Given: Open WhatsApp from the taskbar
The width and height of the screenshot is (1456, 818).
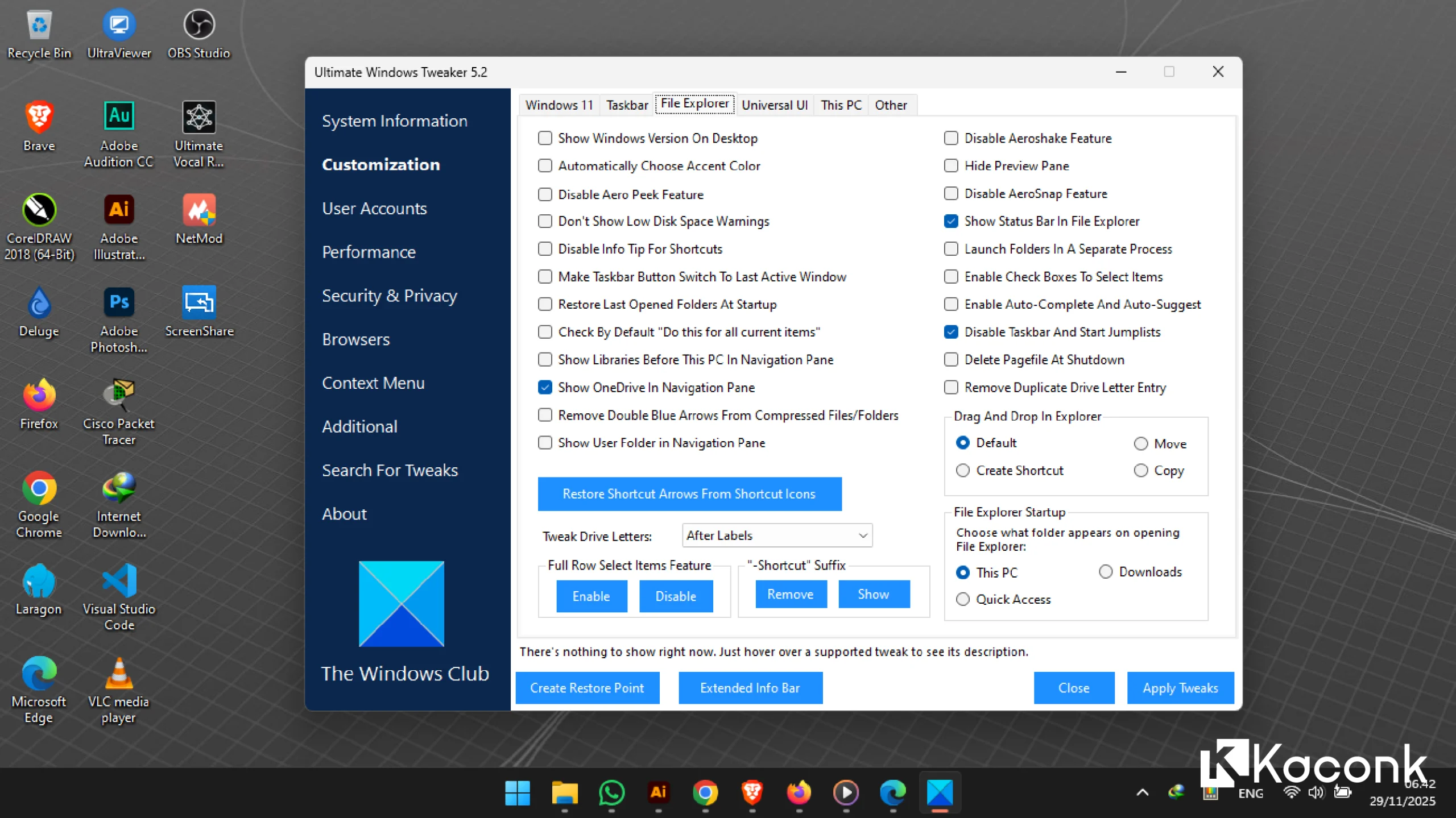Looking at the screenshot, I should [x=611, y=793].
